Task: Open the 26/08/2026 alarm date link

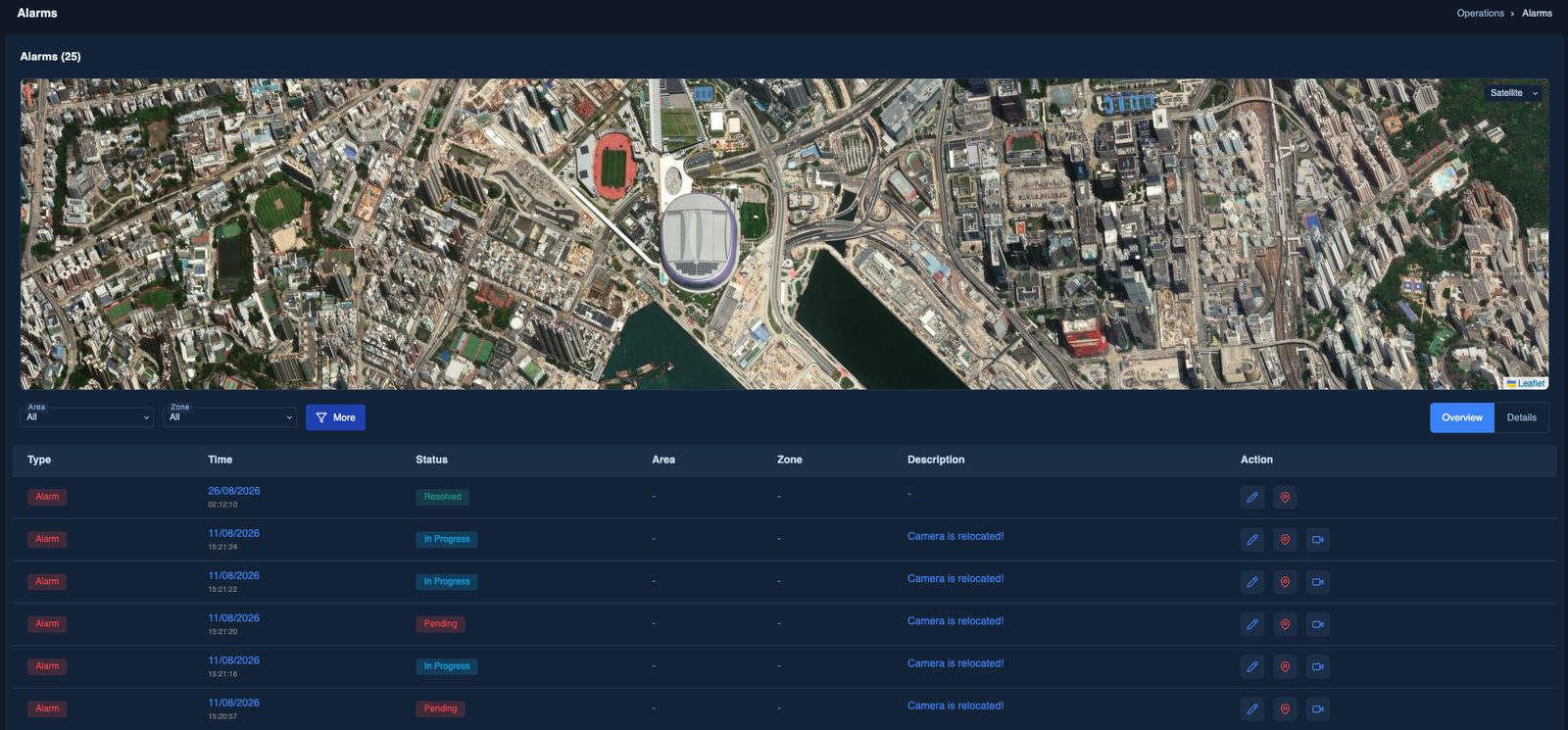Action: 234,491
